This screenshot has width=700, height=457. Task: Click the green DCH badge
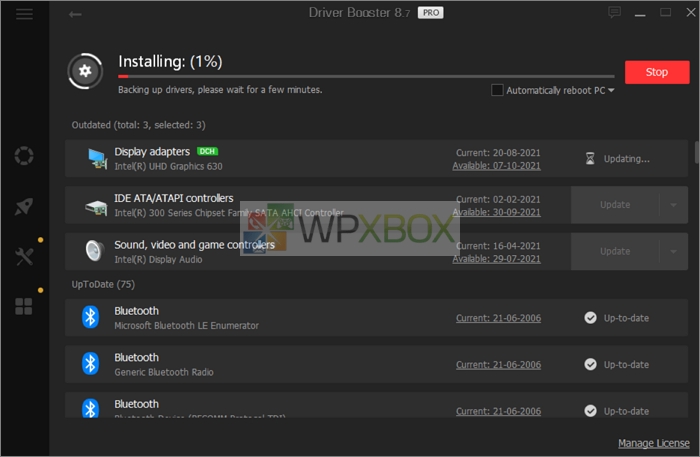[x=207, y=151]
